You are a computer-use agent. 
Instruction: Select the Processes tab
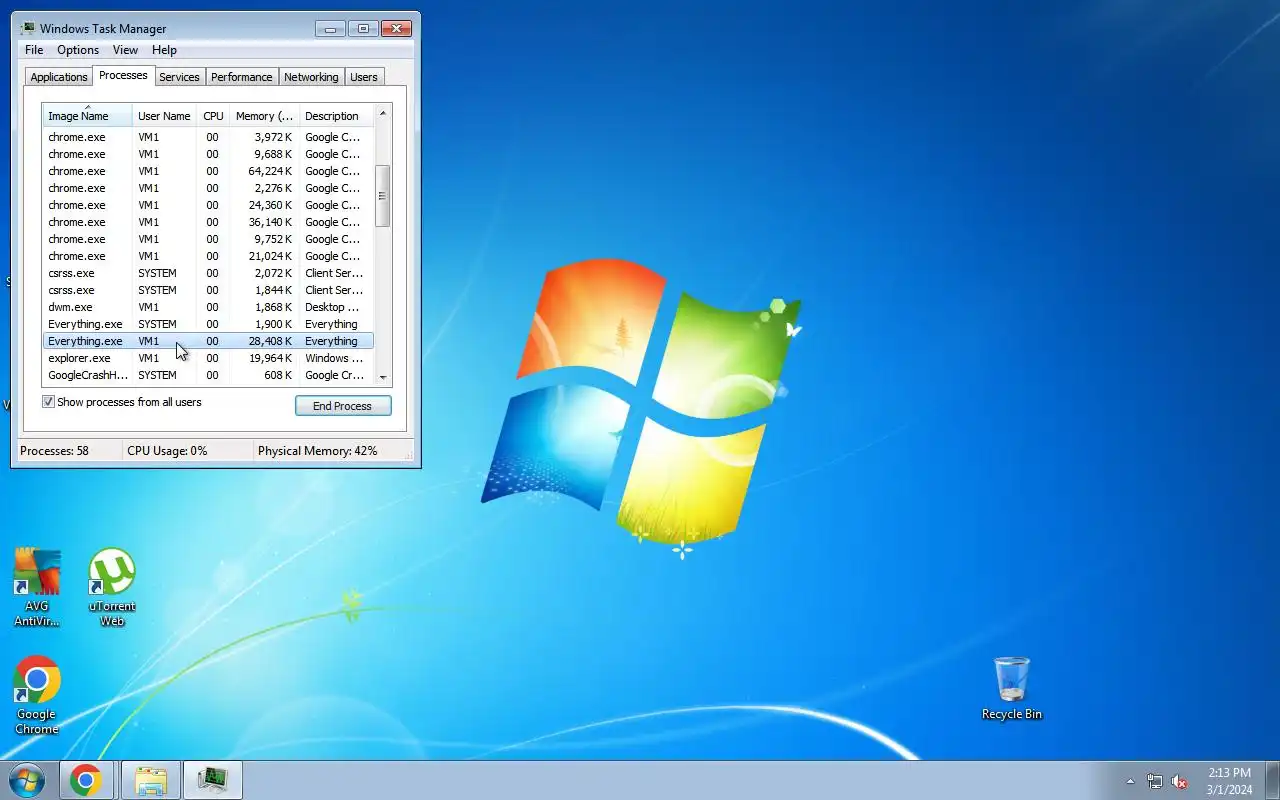click(123, 75)
